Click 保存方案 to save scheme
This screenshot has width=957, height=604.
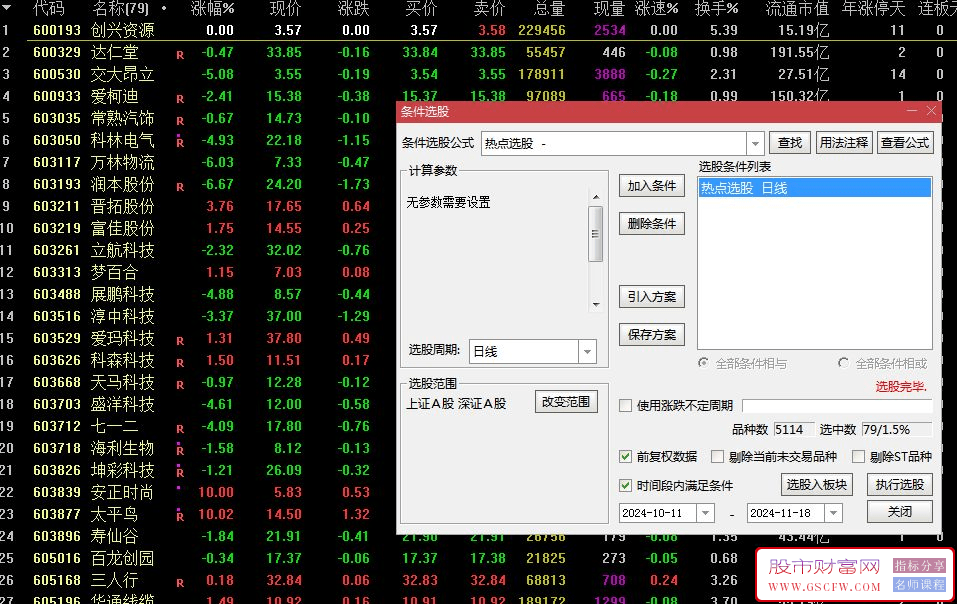(652, 335)
